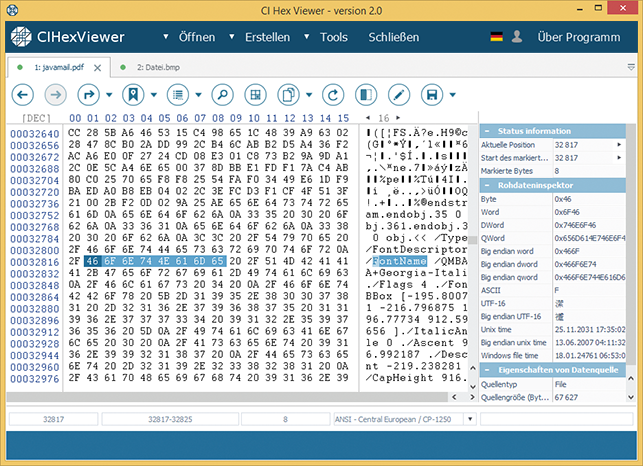Screen dimensions: 643x466
Task: Open the Erstellen menu
Action: click(267, 37)
